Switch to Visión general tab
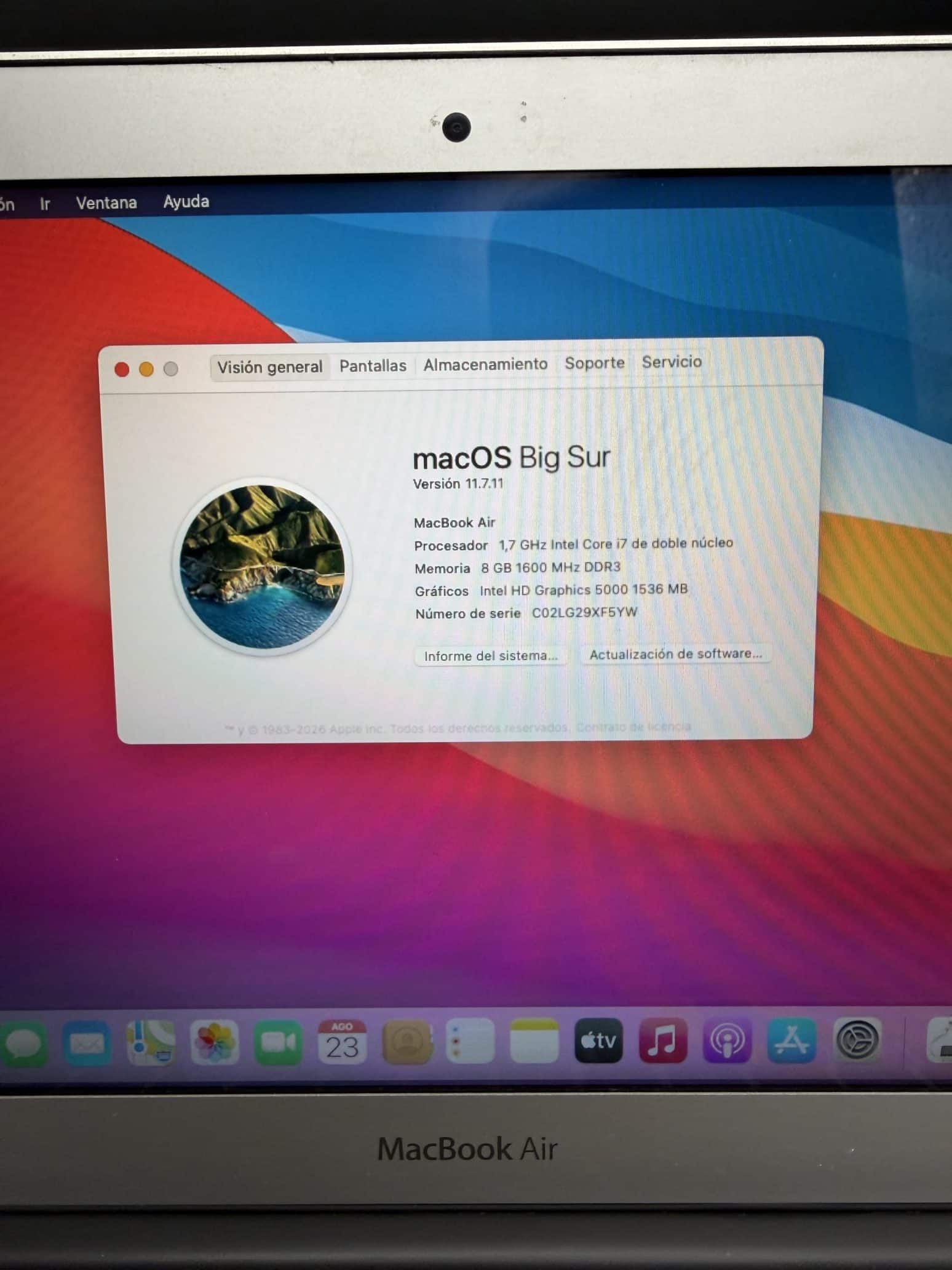The height and width of the screenshot is (1270, 952). pos(269,367)
